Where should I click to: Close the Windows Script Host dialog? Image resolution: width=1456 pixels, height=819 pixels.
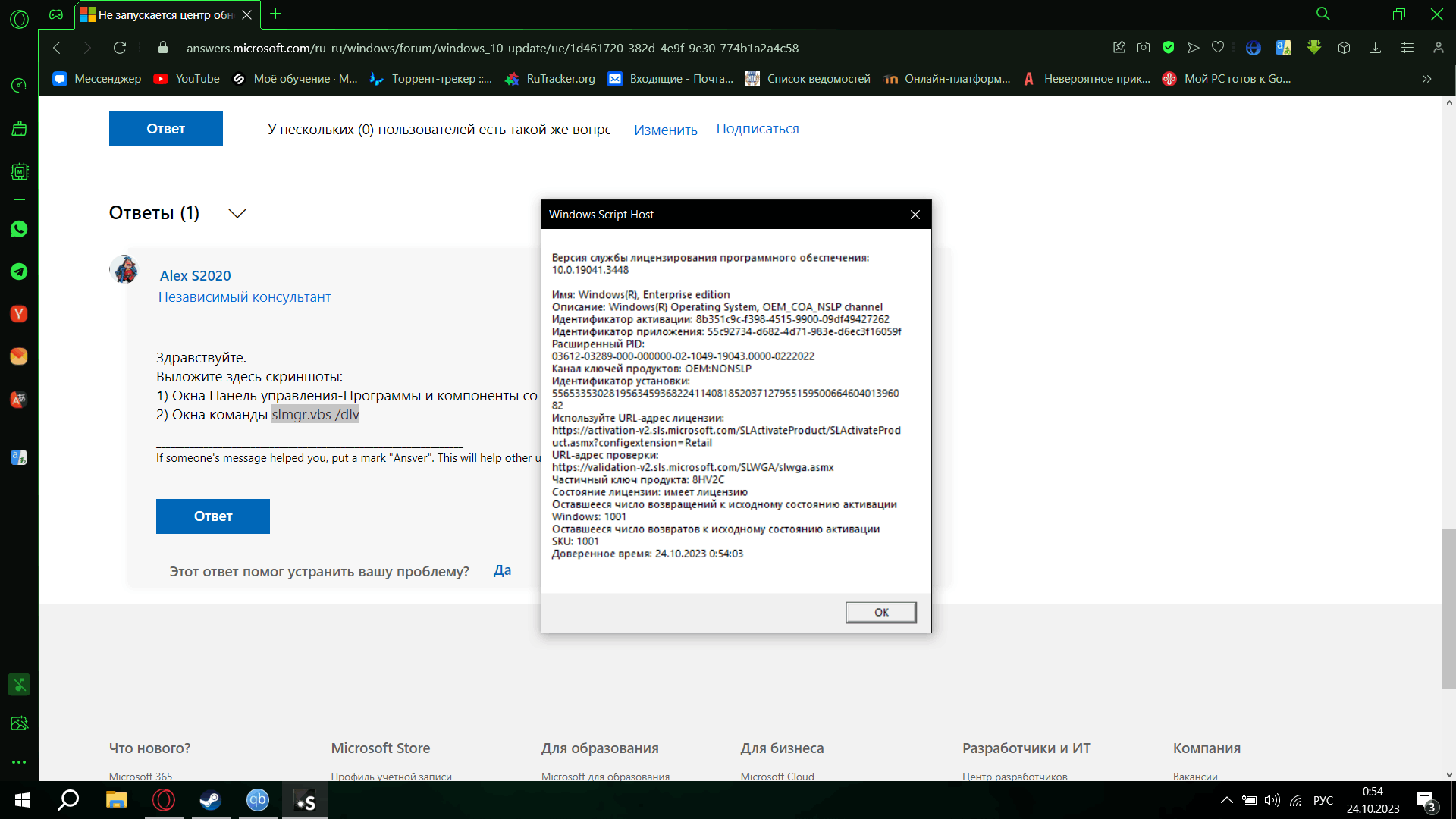pos(915,215)
